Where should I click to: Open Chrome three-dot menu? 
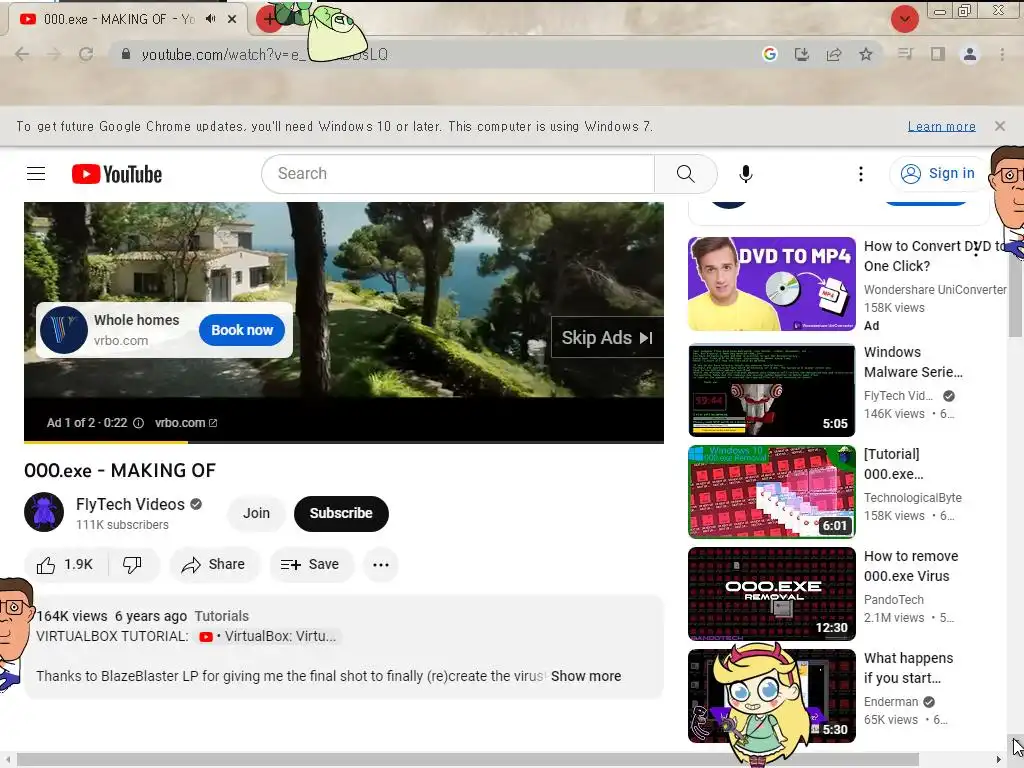pyautogui.click(x=1002, y=54)
